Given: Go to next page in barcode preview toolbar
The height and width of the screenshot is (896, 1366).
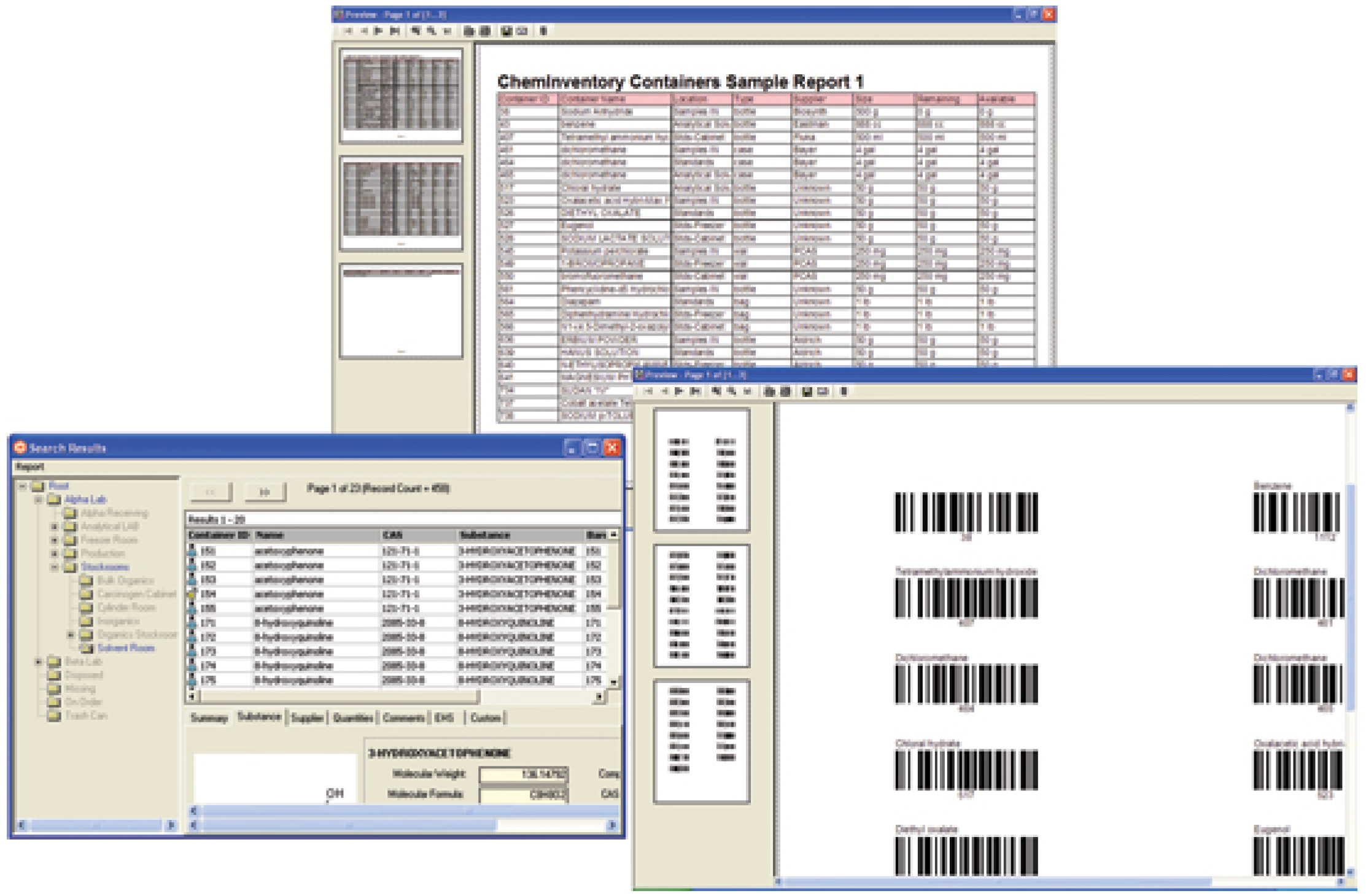Looking at the screenshot, I should pyautogui.click(x=679, y=391).
